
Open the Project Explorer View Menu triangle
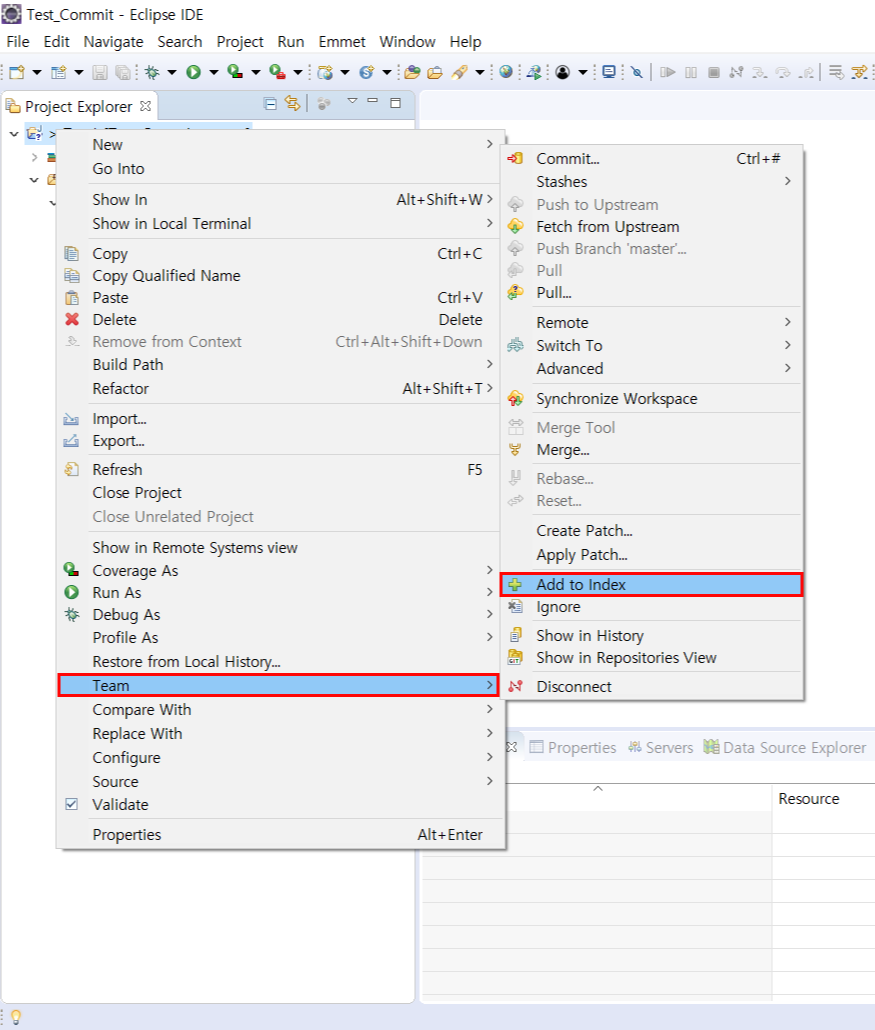(x=352, y=101)
